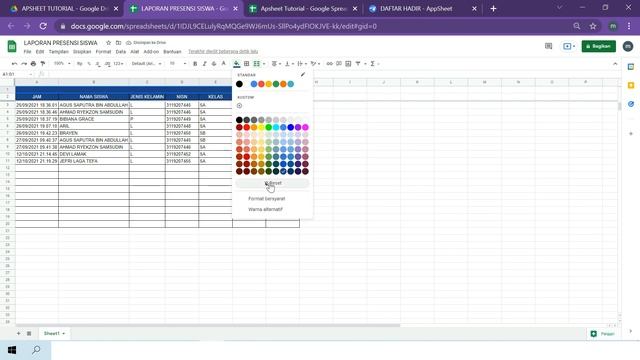
Task: Get add-ons with side panel plus
Action: tap(631, 133)
